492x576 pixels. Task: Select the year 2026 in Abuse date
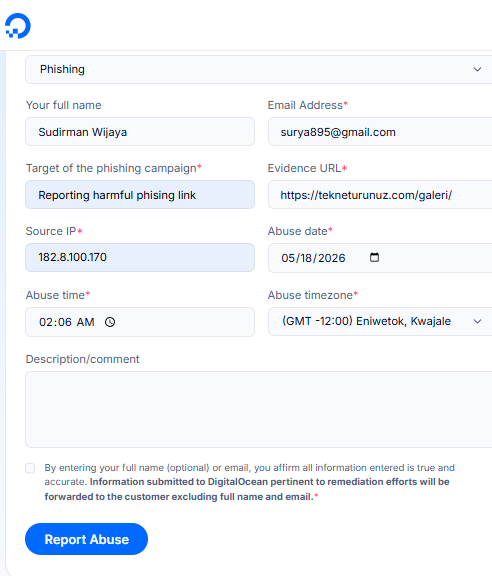(331, 258)
